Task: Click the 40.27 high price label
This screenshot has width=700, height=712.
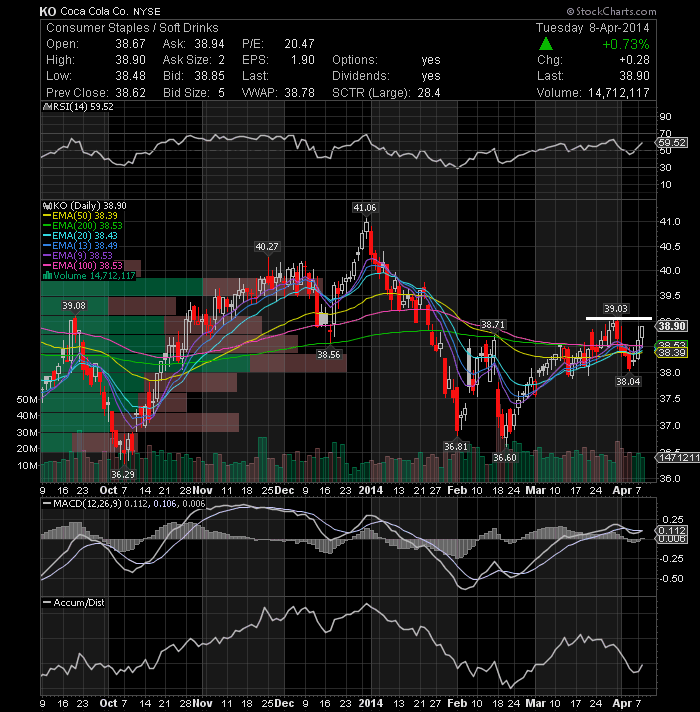Action: (x=267, y=247)
